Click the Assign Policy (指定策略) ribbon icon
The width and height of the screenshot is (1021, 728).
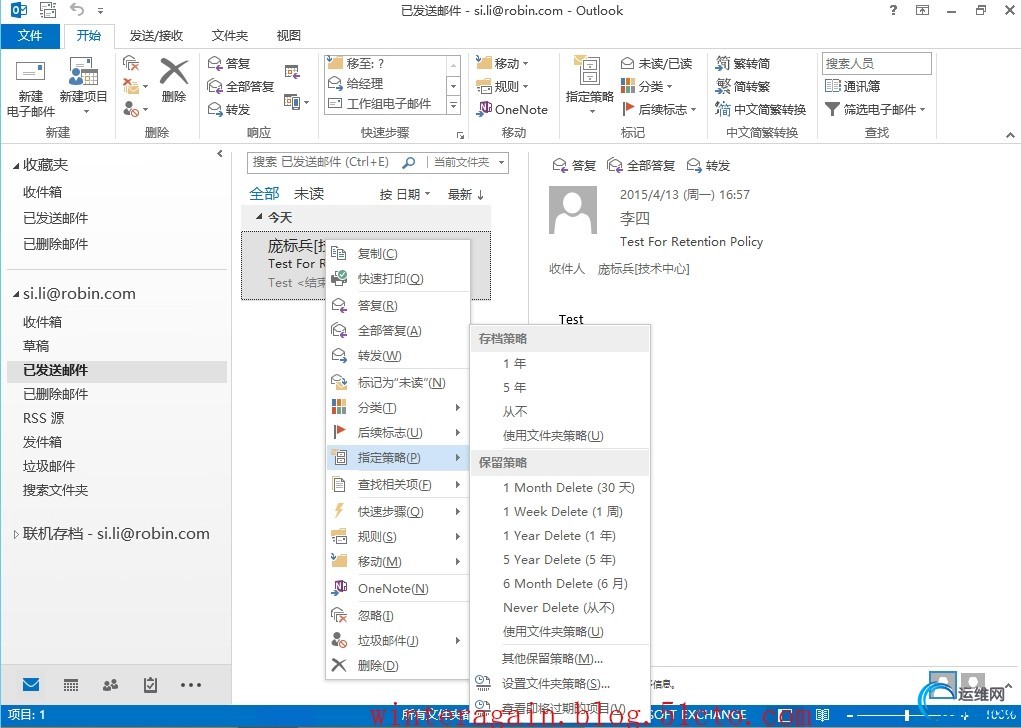[x=588, y=70]
